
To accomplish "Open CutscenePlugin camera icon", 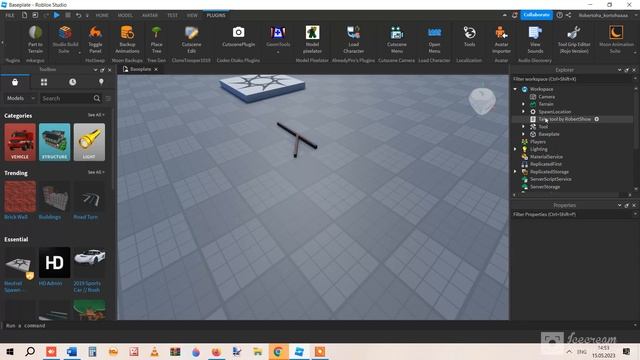I will coord(238,37).
